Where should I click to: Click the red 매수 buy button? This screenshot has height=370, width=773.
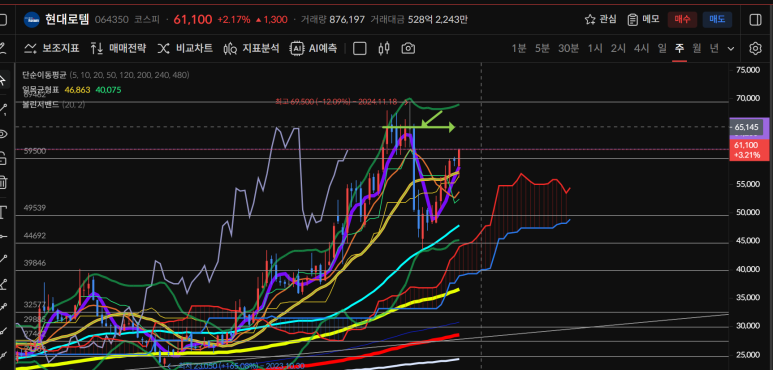[682, 19]
